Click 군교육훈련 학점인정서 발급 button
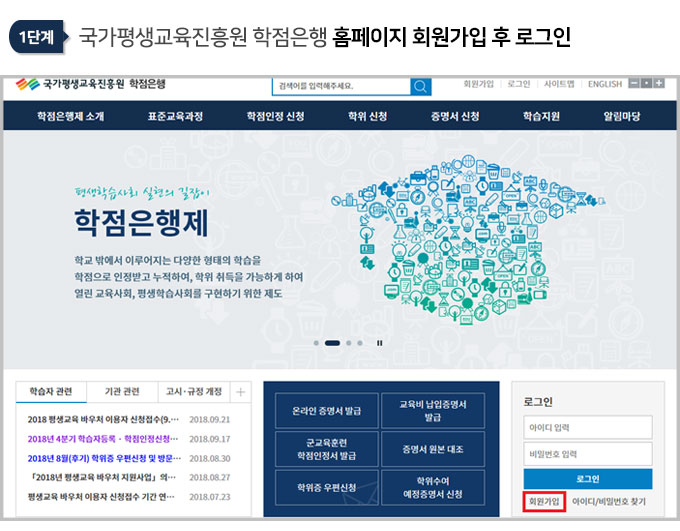Screen dimensions: 680x531 [x=327, y=449]
